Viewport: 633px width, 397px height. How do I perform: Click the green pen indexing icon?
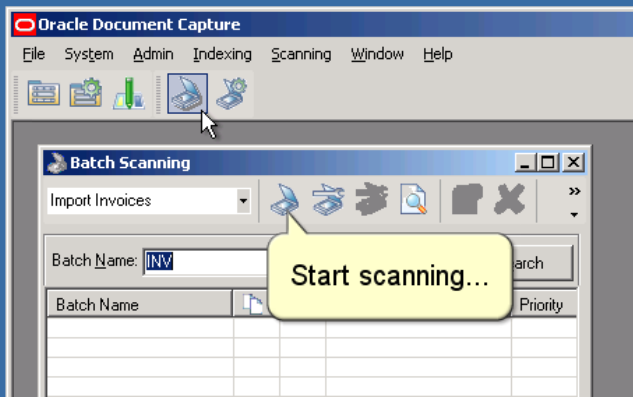(129, 93)
